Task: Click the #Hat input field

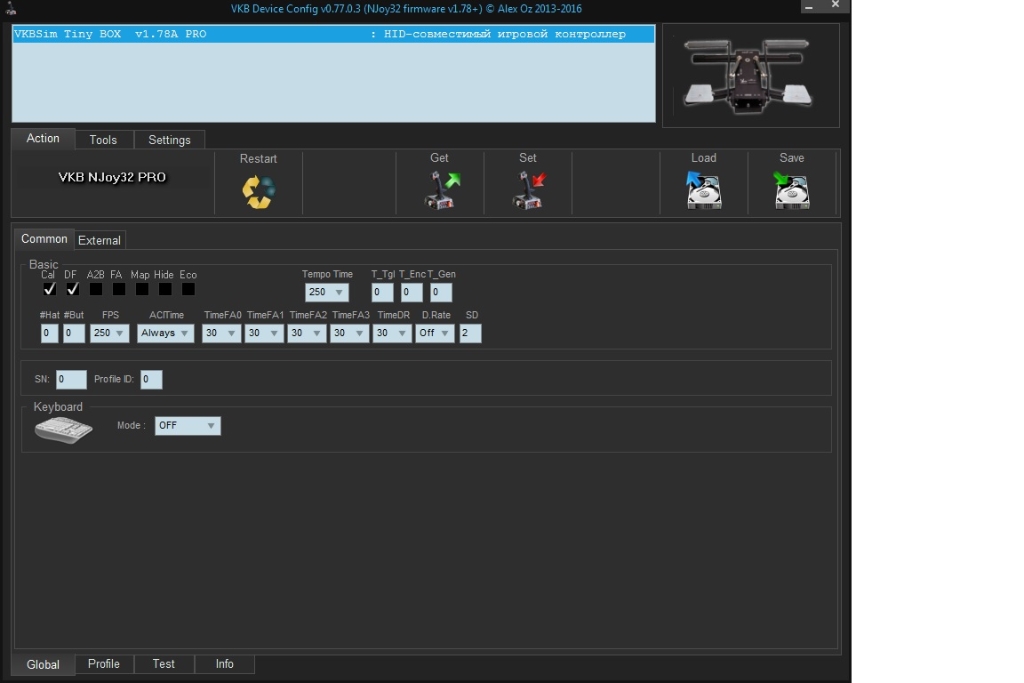Action: pos(49,333)
